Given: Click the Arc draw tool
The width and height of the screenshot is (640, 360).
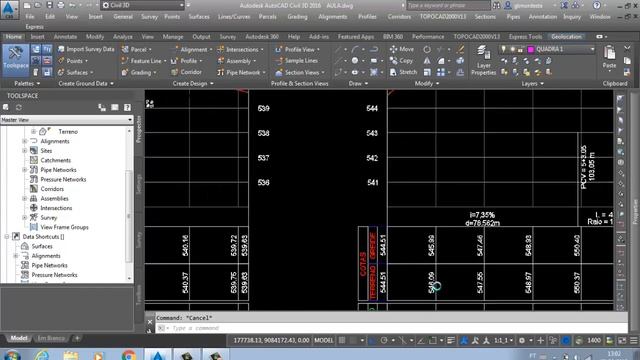Looking at the screenshot, I should 355,49.
